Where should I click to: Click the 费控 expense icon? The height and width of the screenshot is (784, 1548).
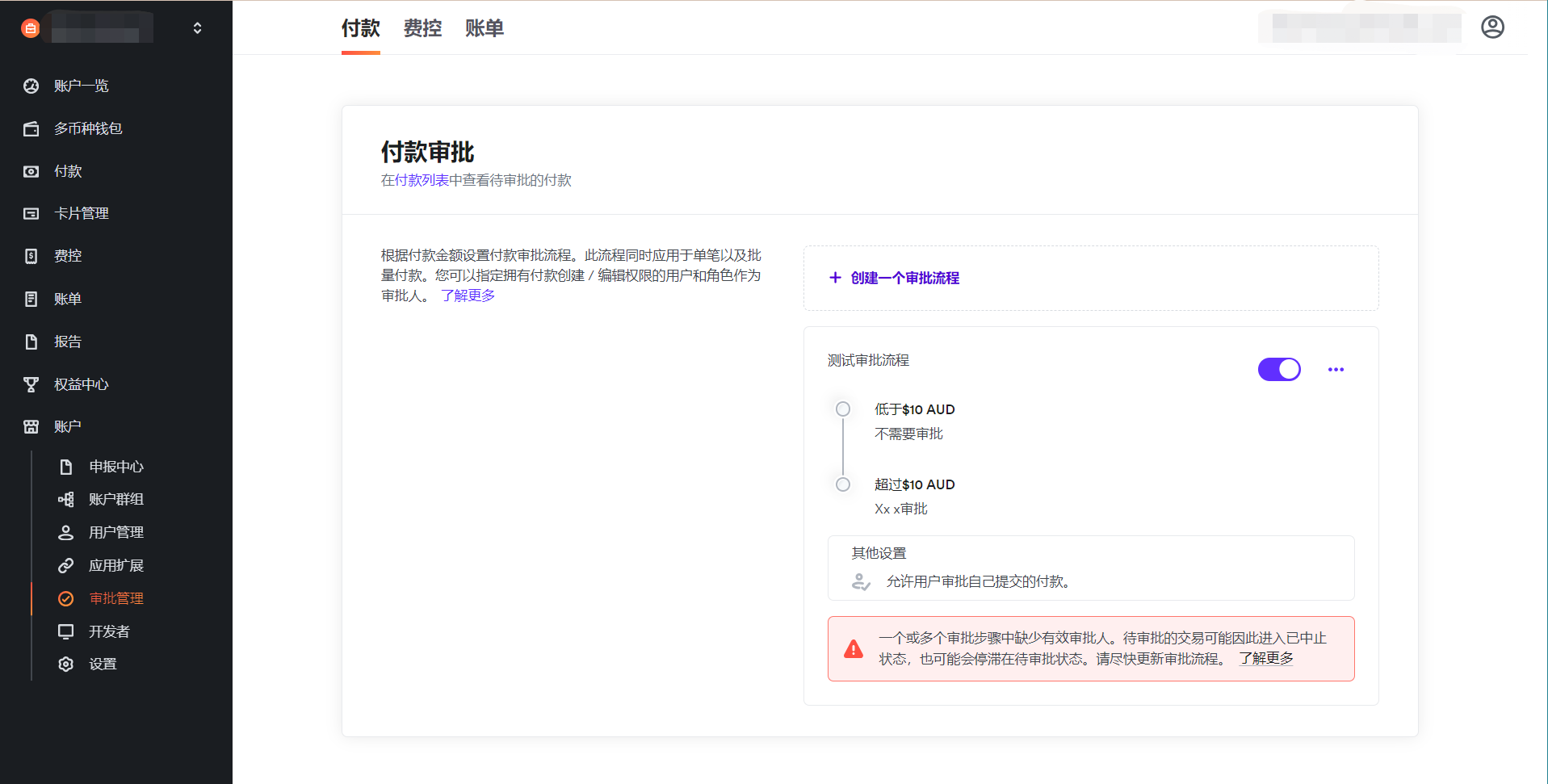pyautogui.click(x=31, y=256)
